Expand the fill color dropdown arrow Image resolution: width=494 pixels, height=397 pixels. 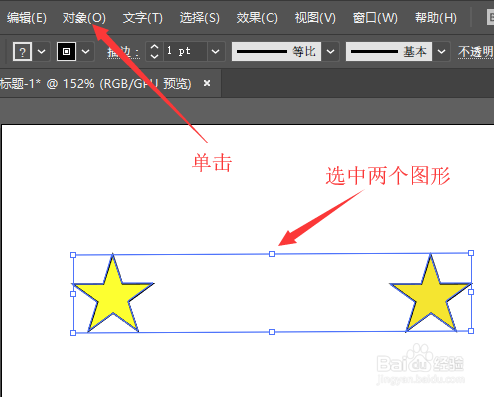tap(42, 51)
